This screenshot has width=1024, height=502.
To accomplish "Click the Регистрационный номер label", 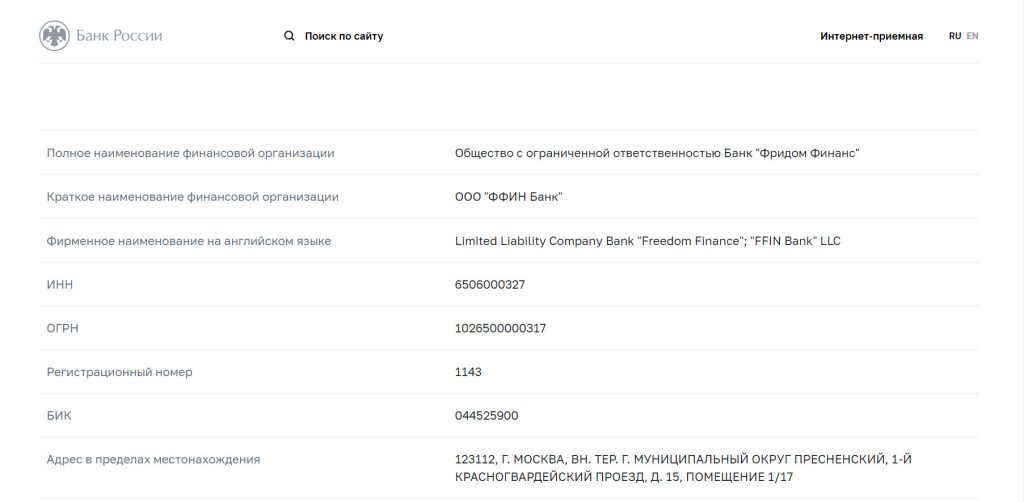I will pos(120,372).
